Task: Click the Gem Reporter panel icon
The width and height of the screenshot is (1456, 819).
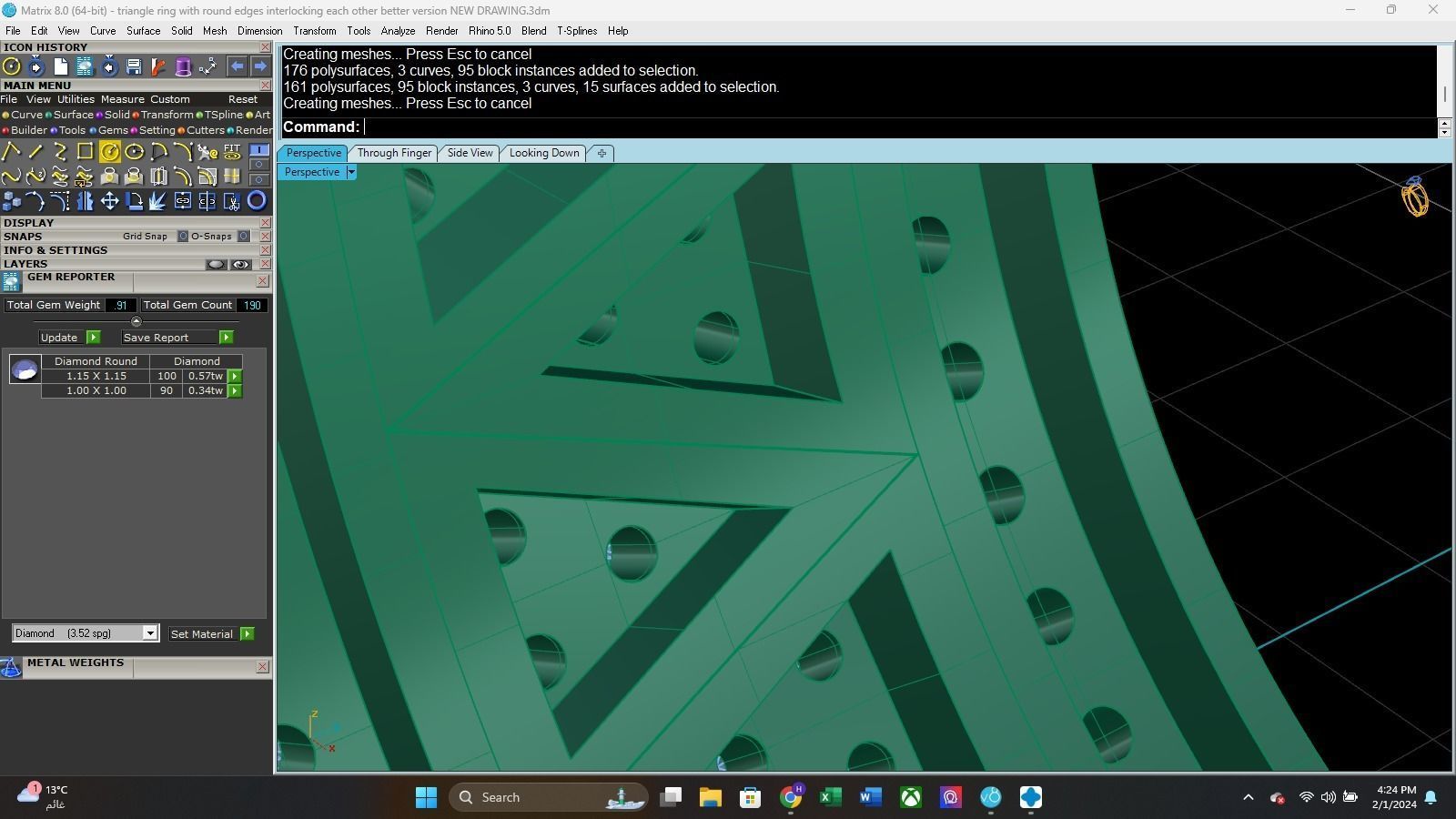Action: [x=11, y=282]
